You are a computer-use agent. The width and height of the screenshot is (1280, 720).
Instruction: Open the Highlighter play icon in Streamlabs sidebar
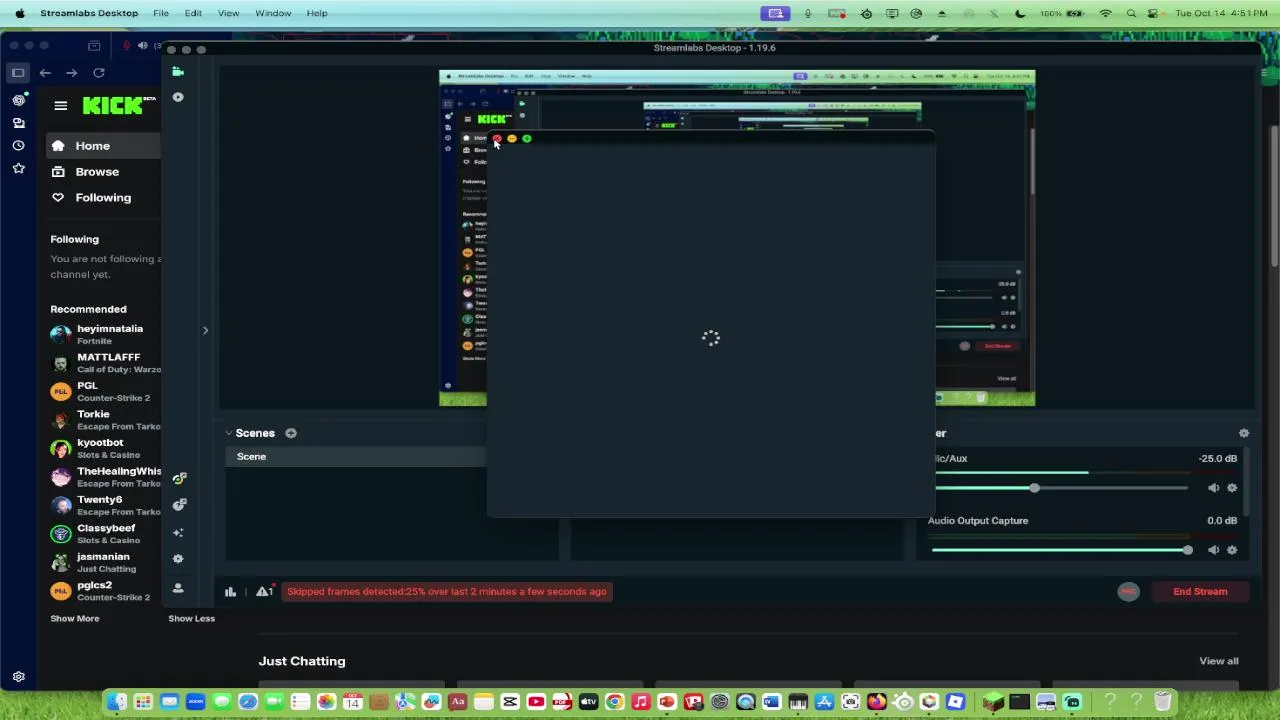click(178, 97)
